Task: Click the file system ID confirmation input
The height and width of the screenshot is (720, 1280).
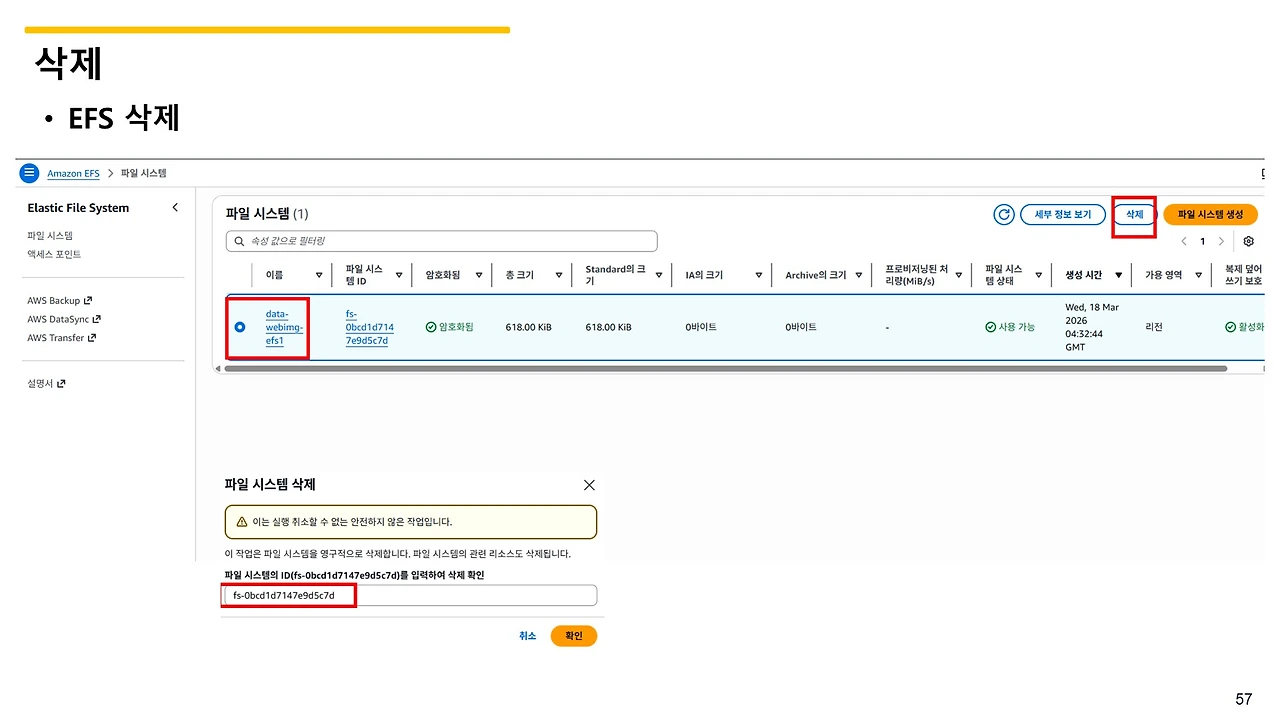Action: pyautogui.click(x=409, y=596)
